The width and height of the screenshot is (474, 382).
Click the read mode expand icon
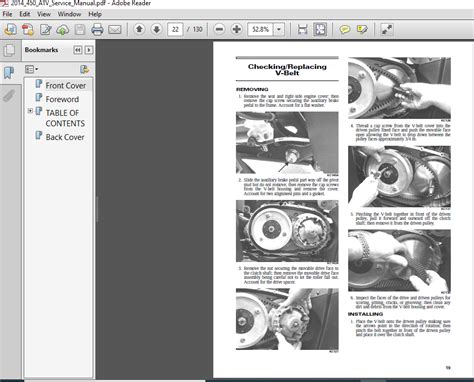pos(387,29)
